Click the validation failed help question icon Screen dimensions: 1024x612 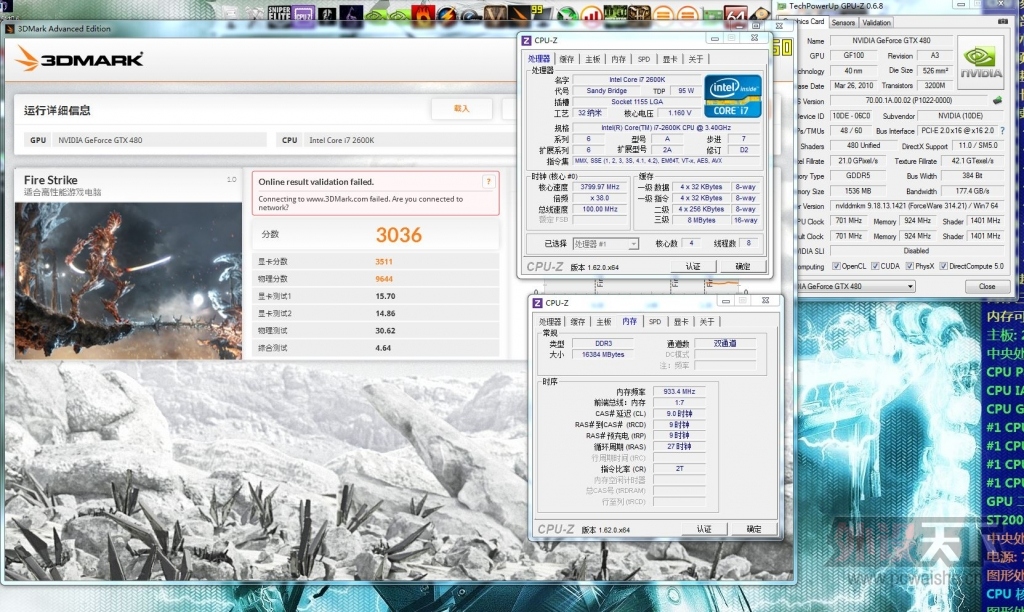point(488,182)
